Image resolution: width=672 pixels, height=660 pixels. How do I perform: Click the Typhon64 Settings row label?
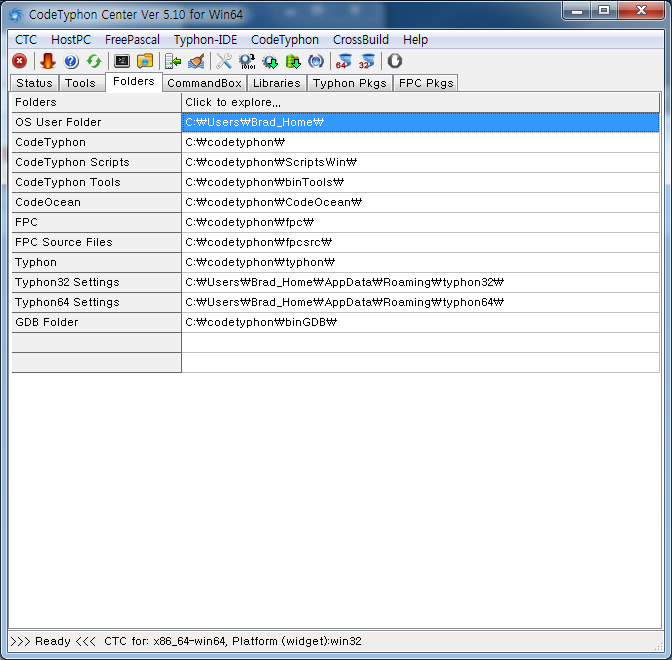pyautogui.click(x=96, y=303)
